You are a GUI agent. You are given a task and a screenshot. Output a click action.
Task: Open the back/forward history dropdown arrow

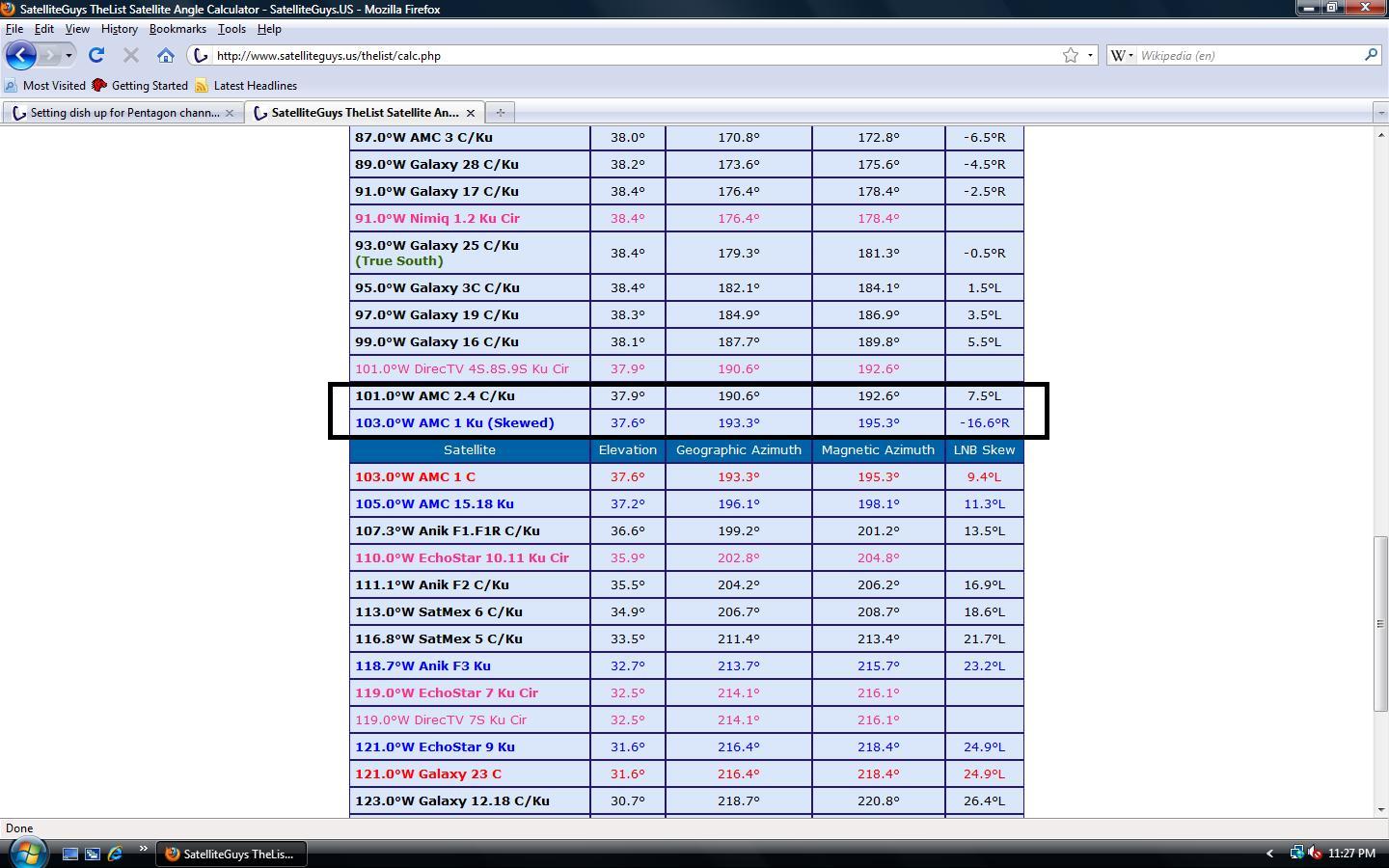(x=68, y=55)
